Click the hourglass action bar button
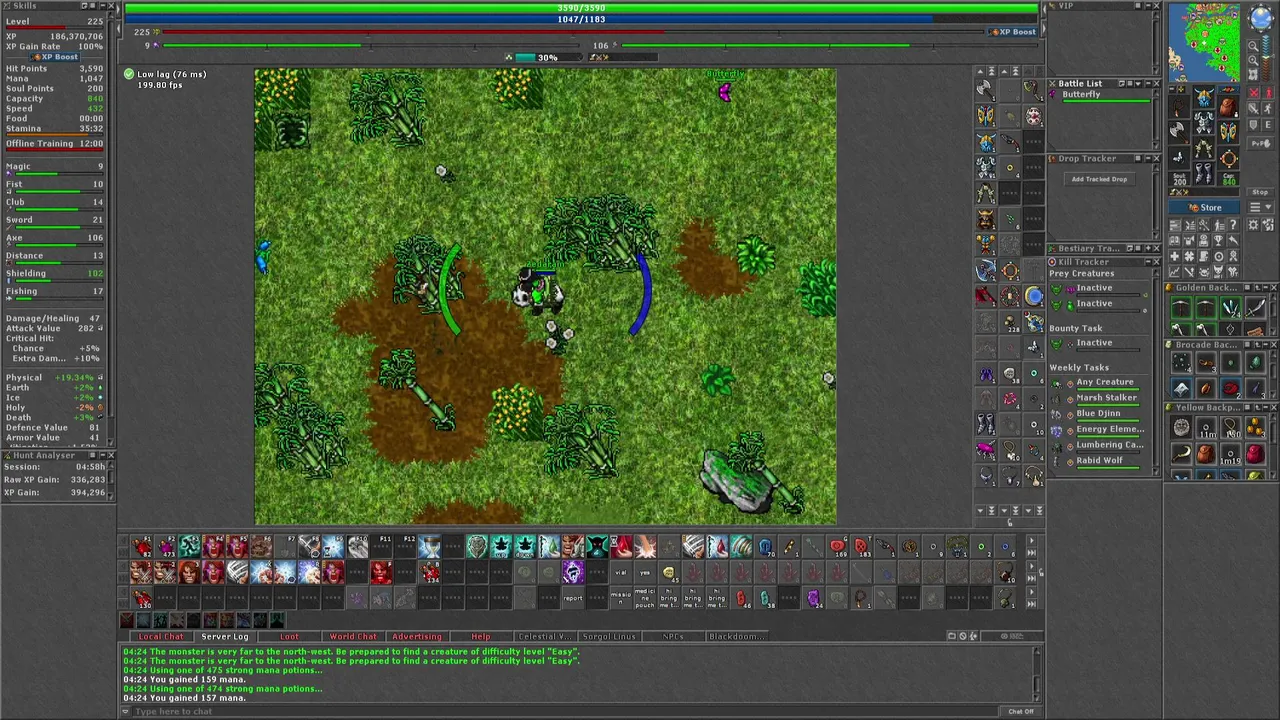The width and height of the screenshot is (1280, 720). pyautogui.click(x=429, y=546)
